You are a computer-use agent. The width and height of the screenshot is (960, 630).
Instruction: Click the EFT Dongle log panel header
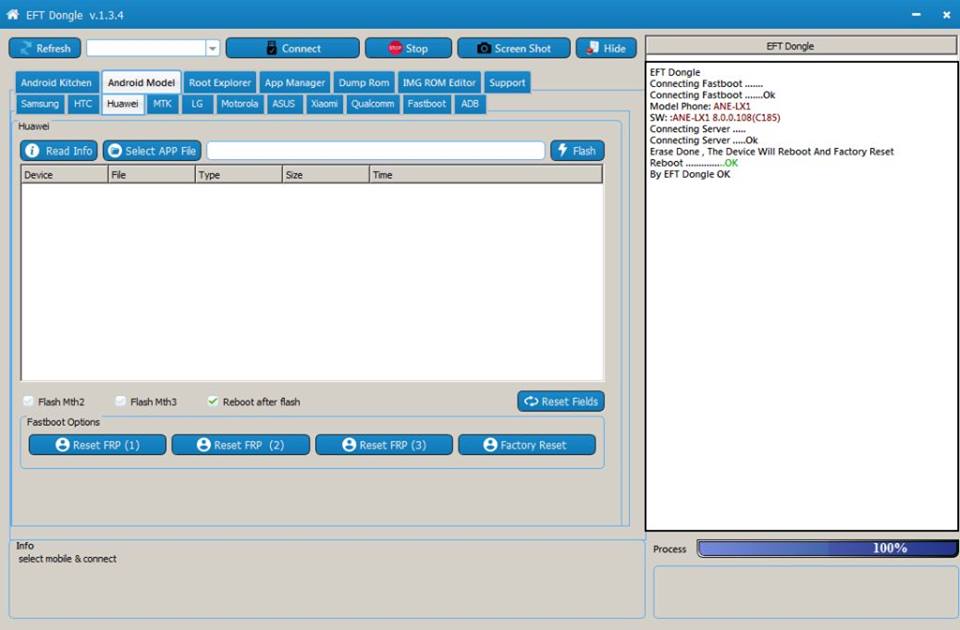click(801, 46)
